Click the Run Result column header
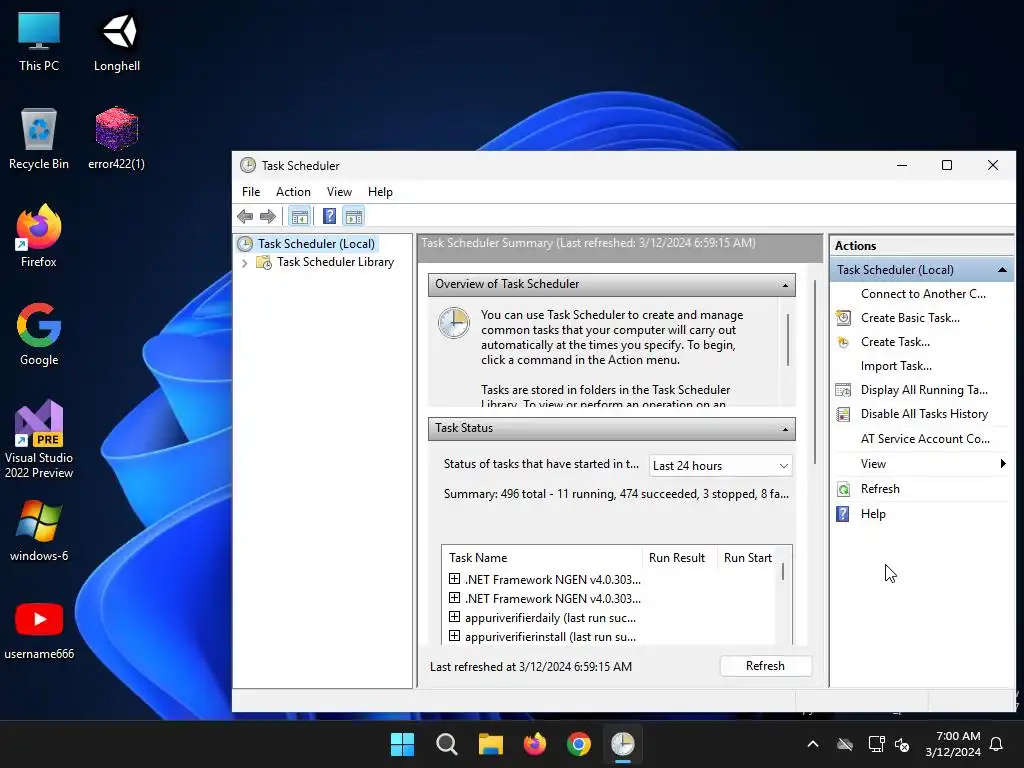This screenshot has height=768, width=1024. click(679, 558)
